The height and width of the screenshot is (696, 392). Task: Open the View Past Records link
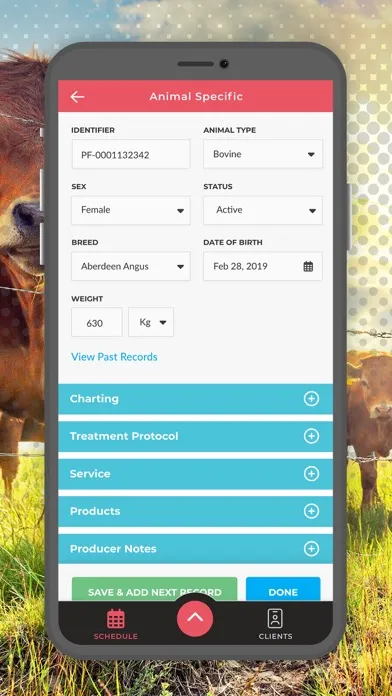(114, 357)
